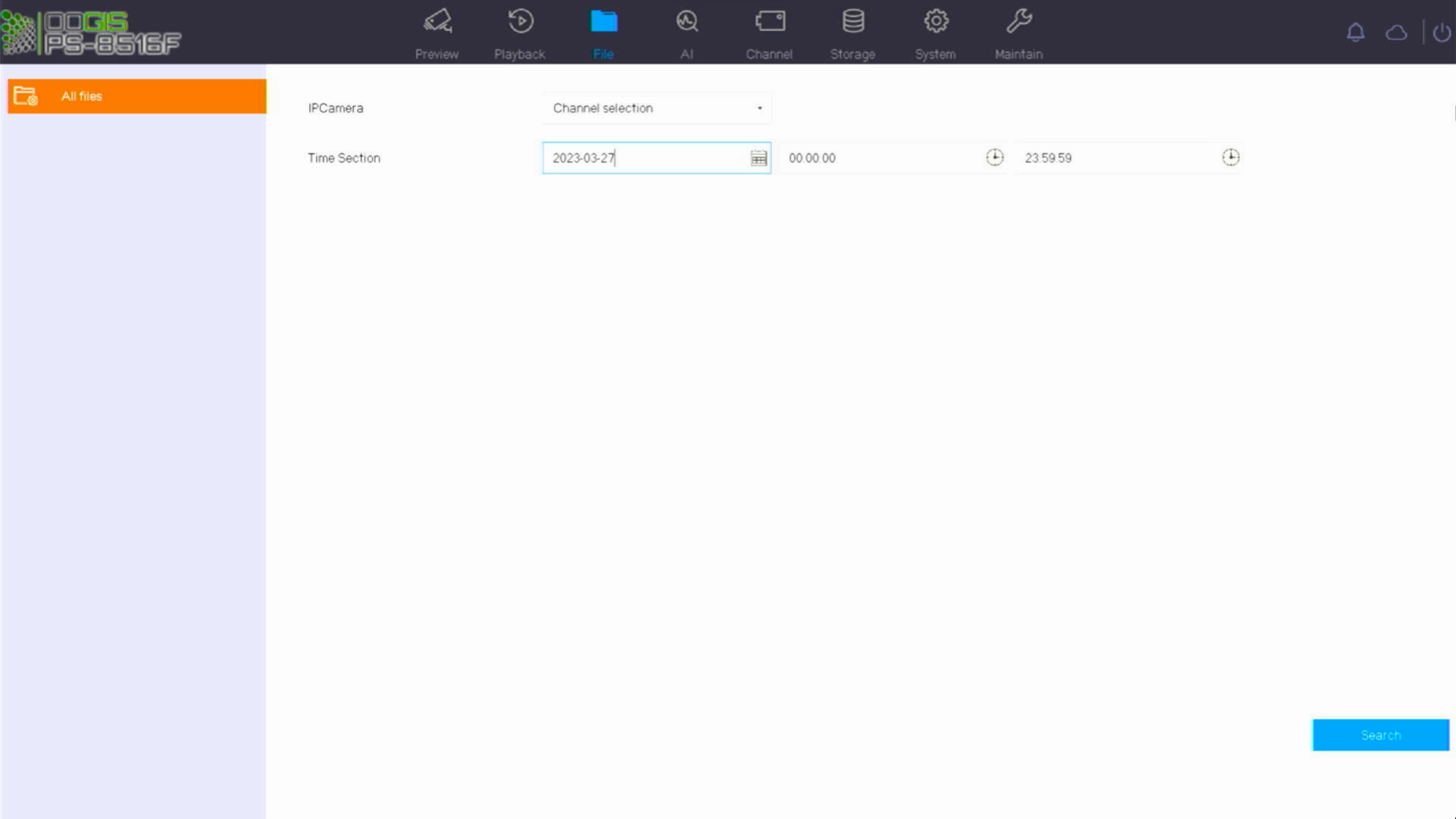Open the end time clock picker
This screenshot has width=1456, height=819.
pyautogui.click(x=1230, y=157)
